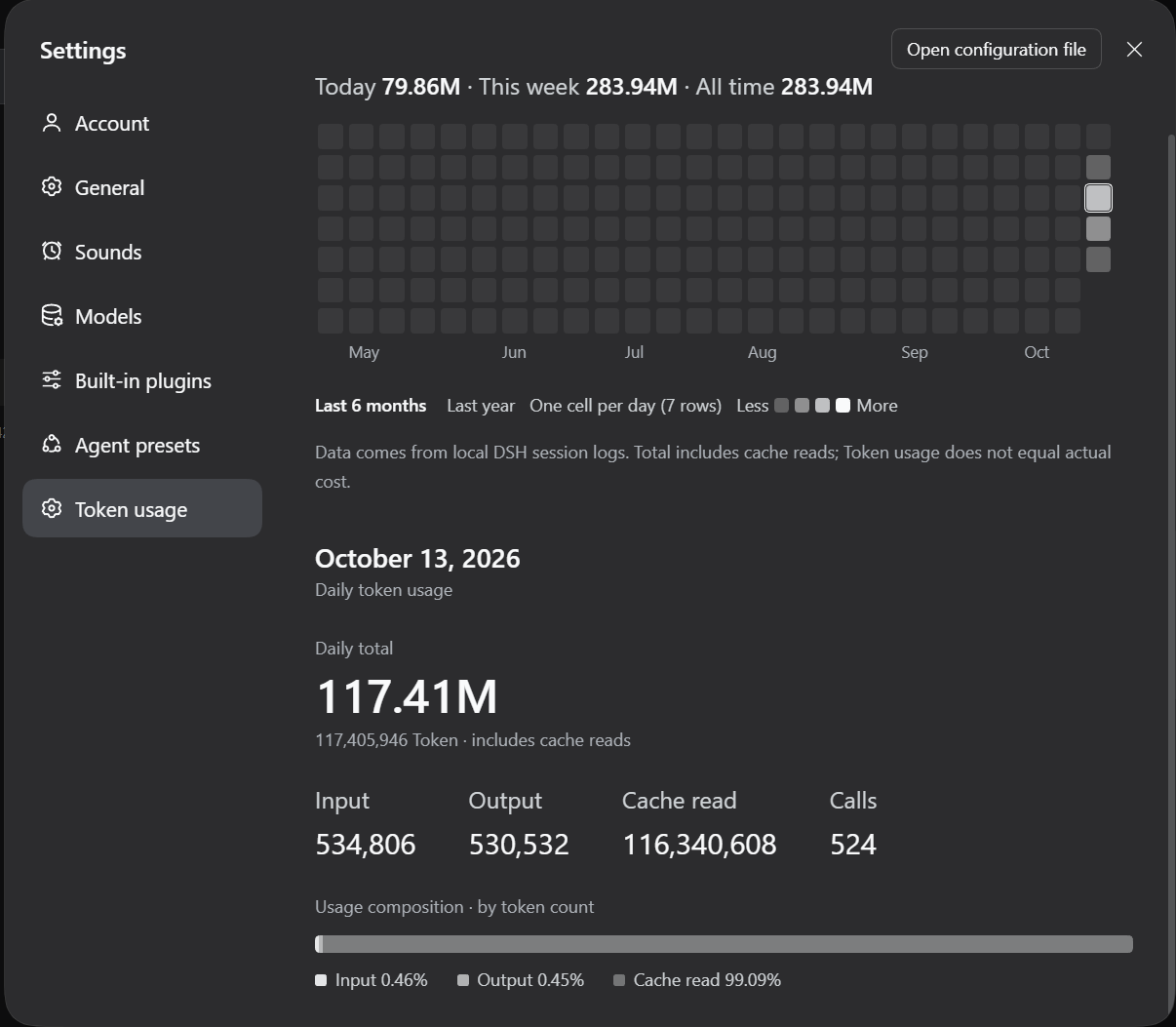Click the white More legend swatch
Screen dimensions: 1176x1027
point(843,406)
